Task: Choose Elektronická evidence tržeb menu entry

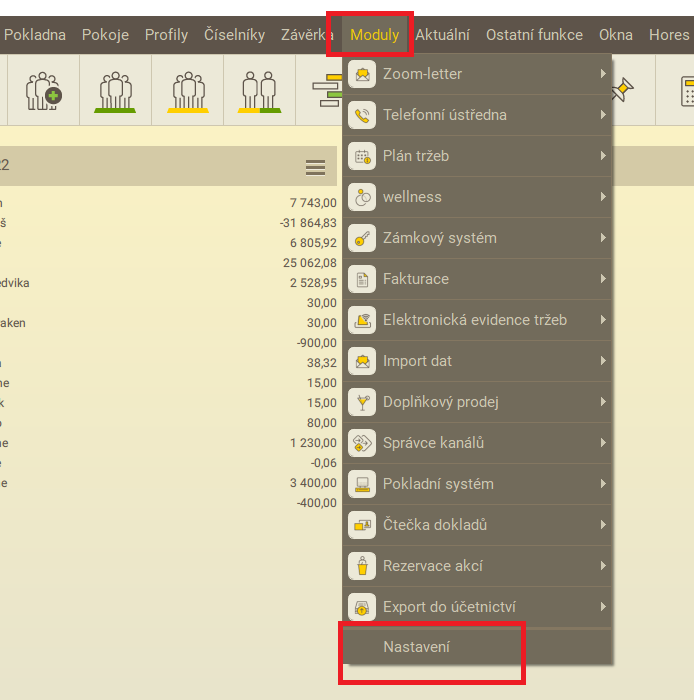Action: coord(474,320)
